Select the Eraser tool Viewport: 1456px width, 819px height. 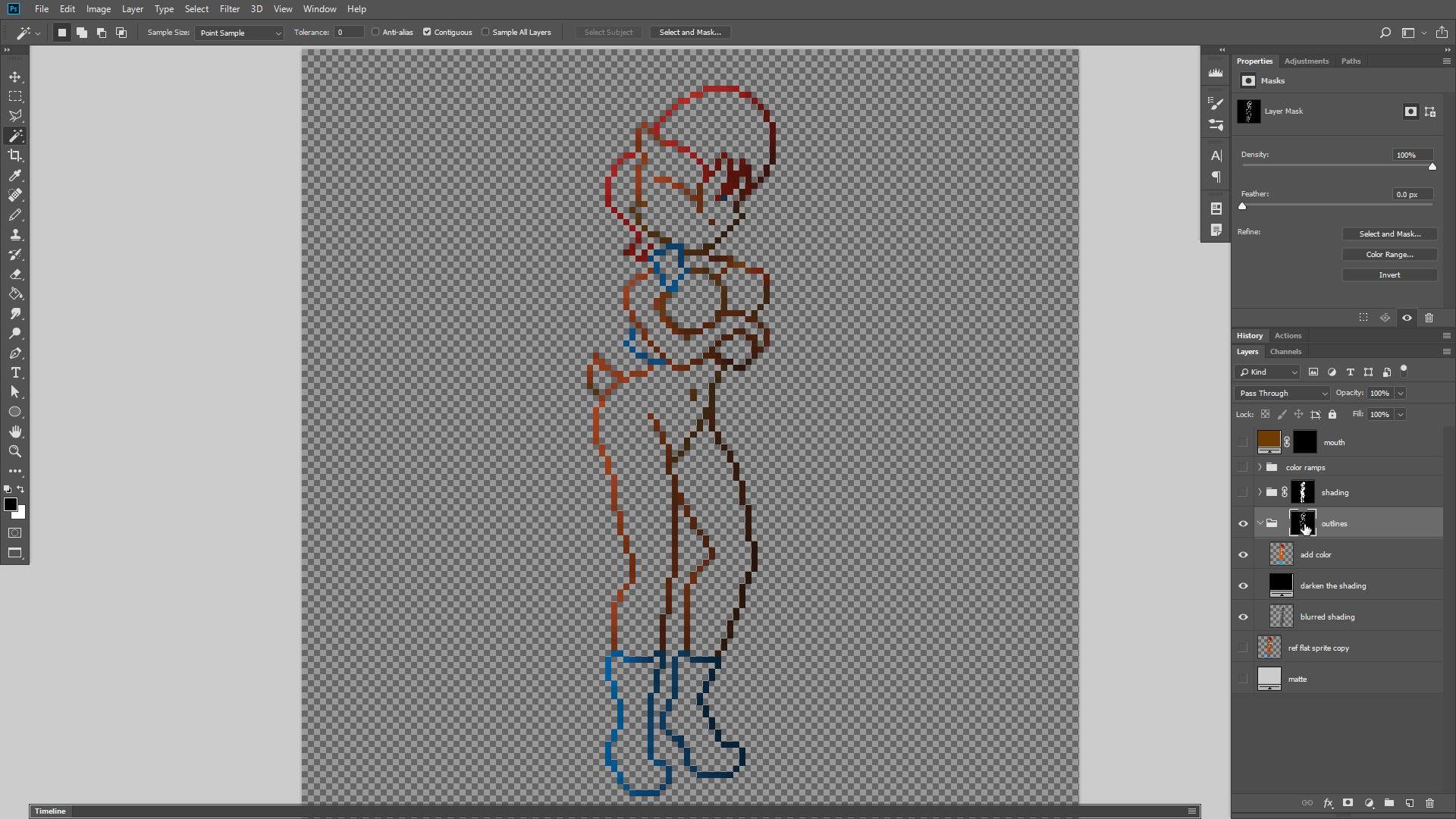click(15, 274)
